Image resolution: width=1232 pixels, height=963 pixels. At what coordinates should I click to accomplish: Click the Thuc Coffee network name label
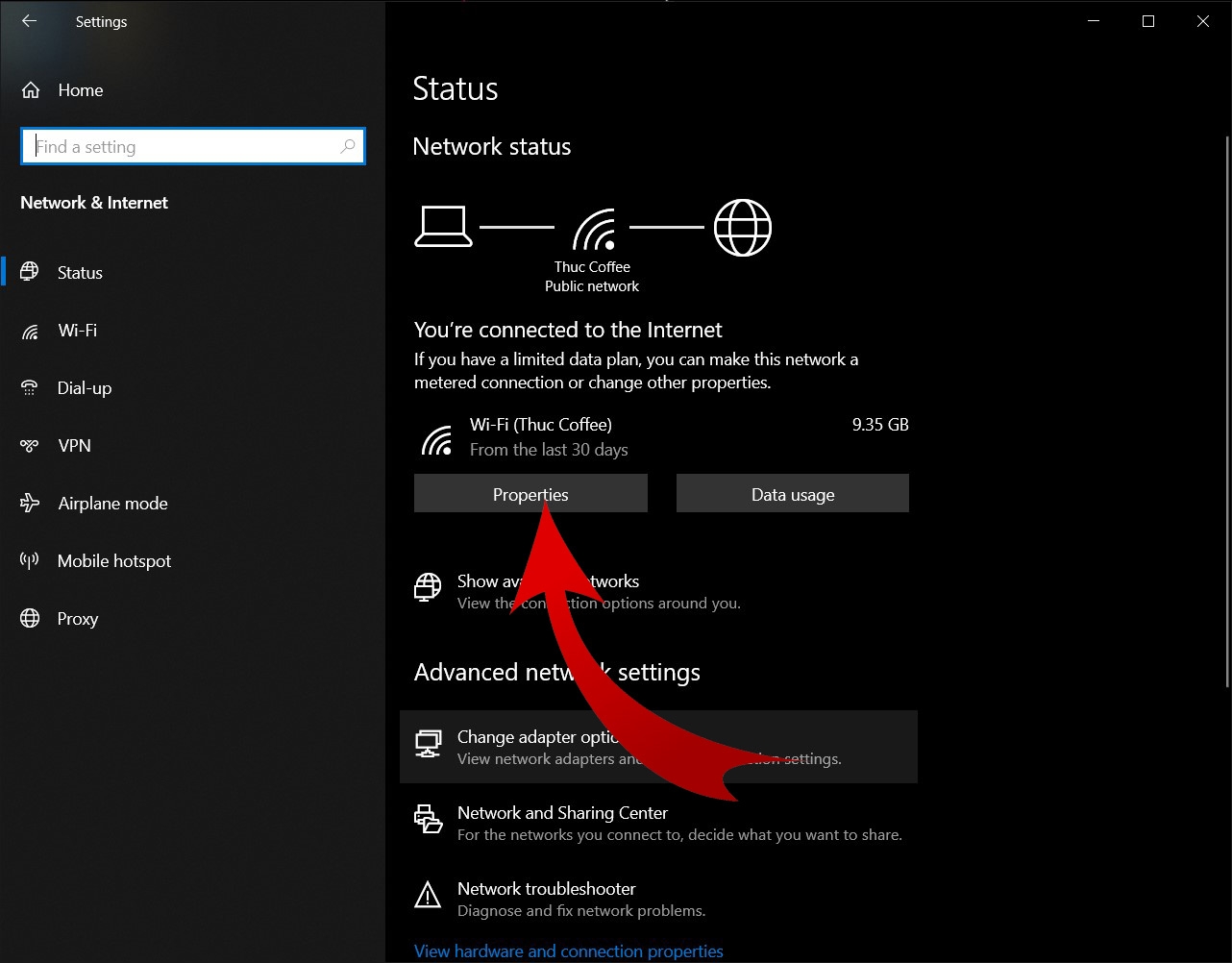pos(592,267)
